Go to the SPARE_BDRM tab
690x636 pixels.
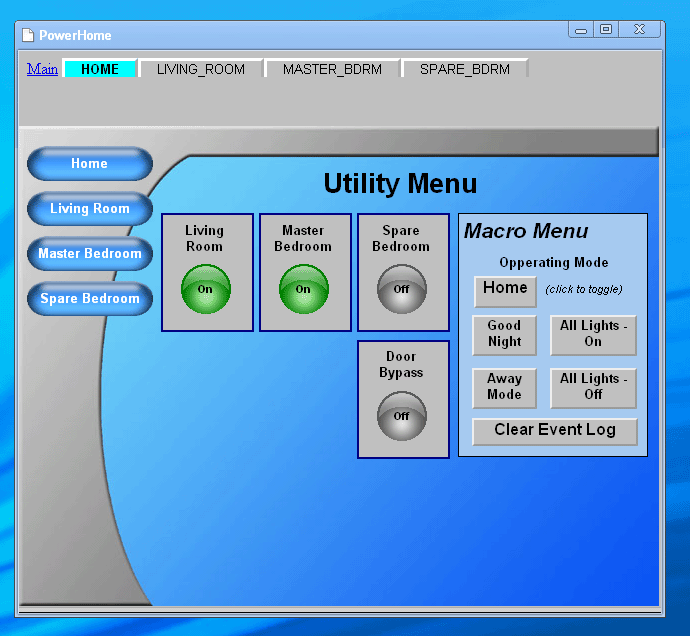(465, 69)
